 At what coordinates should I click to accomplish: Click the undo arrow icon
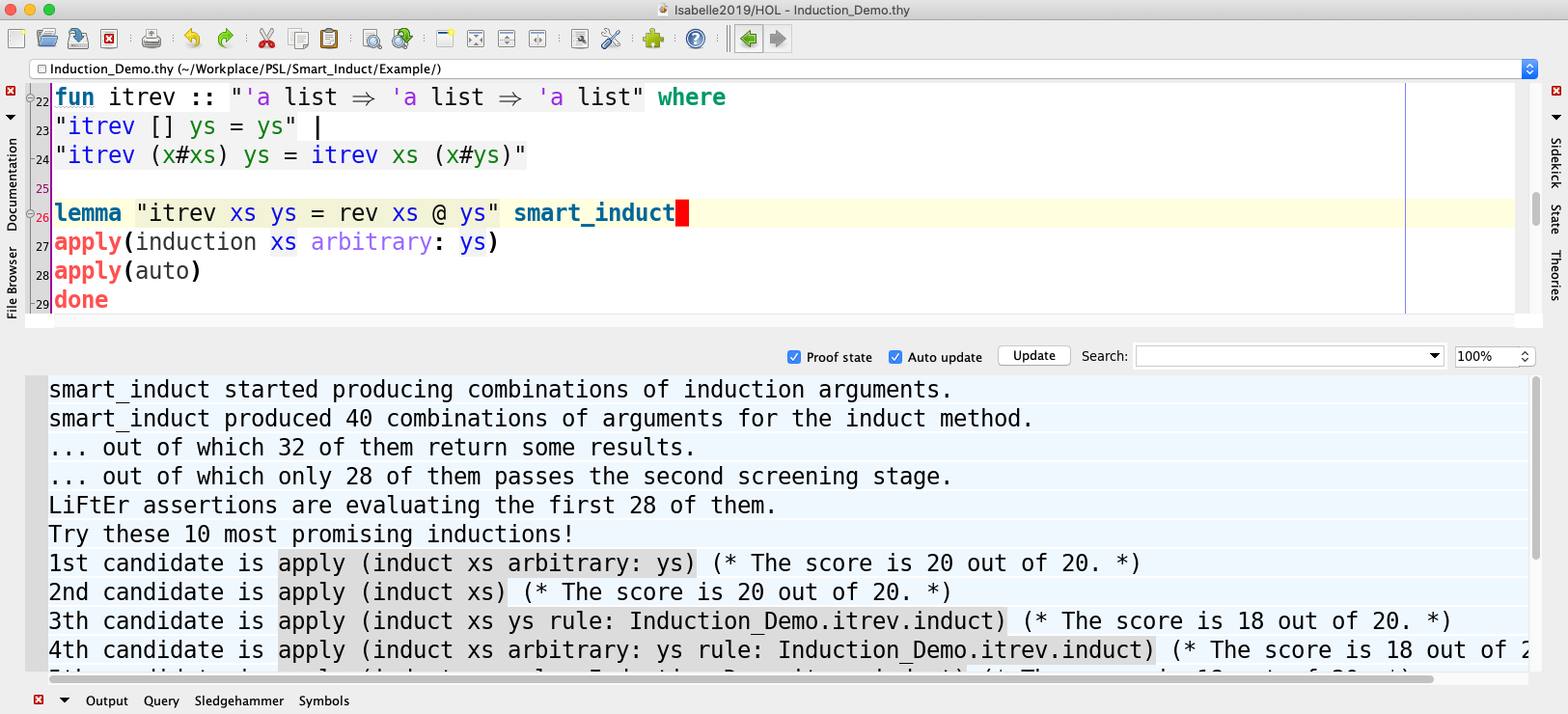coord(192,39)
